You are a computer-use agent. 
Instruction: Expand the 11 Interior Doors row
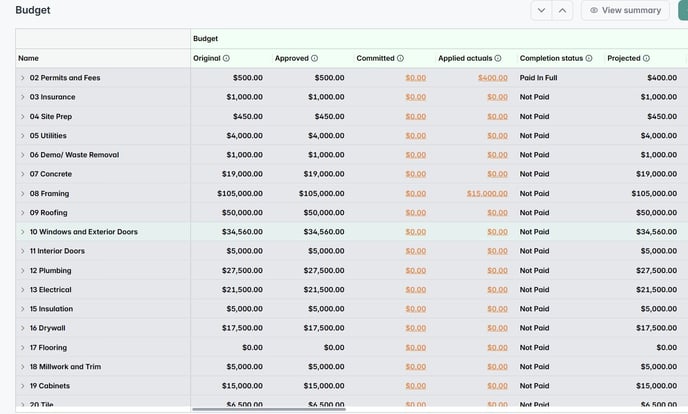pyautogui.click(x=22, y=251)
